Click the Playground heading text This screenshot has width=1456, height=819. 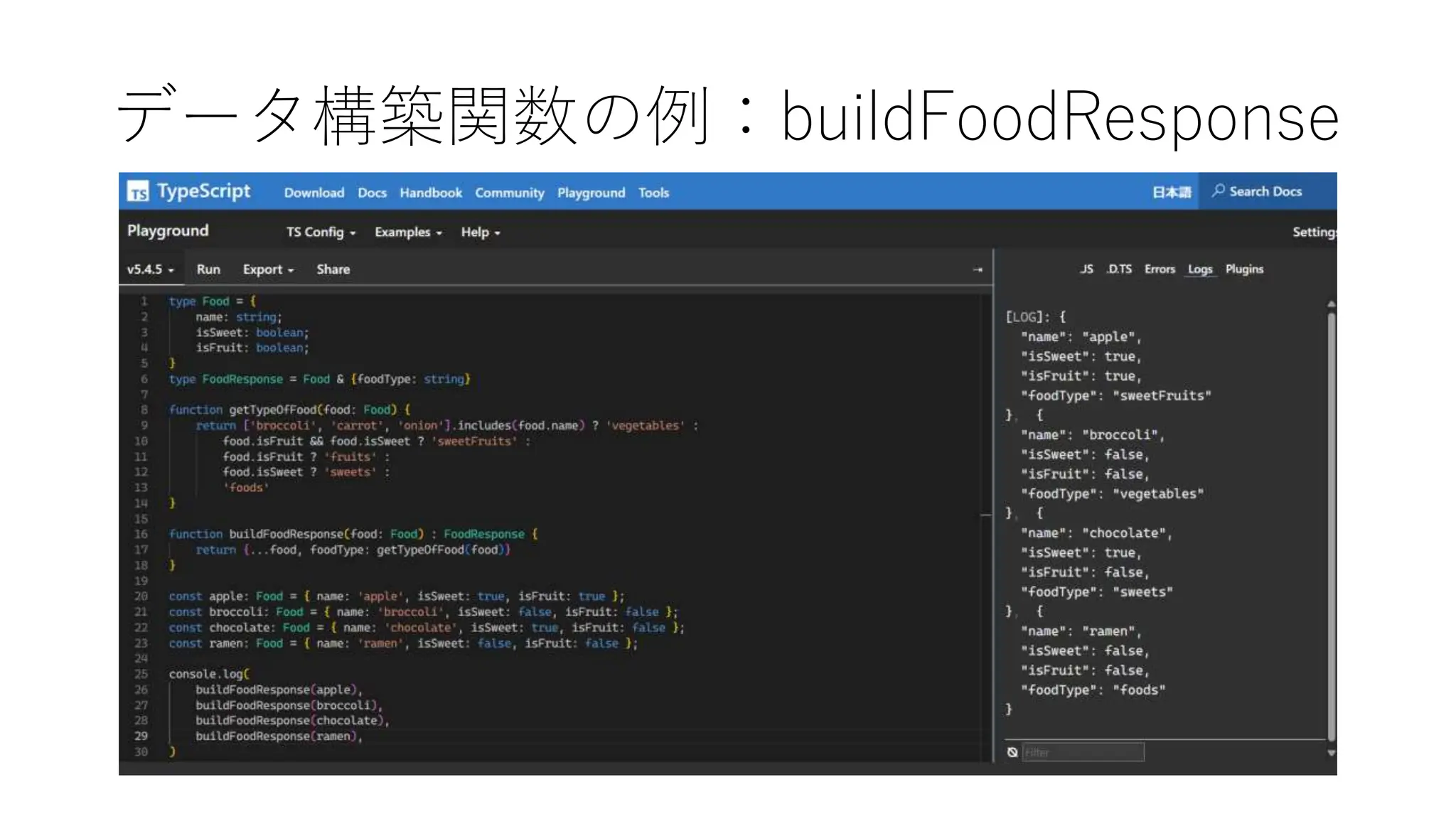tap(168, 231)
